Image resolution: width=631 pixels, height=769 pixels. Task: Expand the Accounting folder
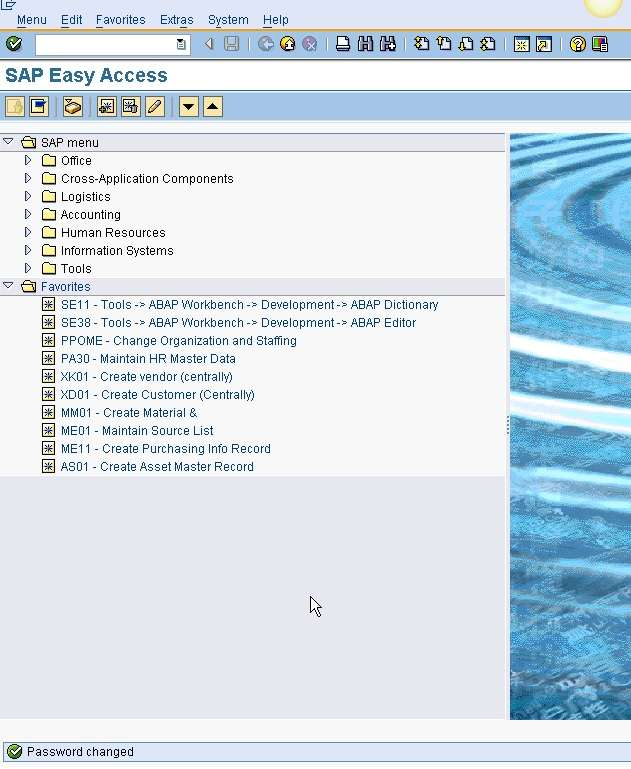tap(28, 214)
